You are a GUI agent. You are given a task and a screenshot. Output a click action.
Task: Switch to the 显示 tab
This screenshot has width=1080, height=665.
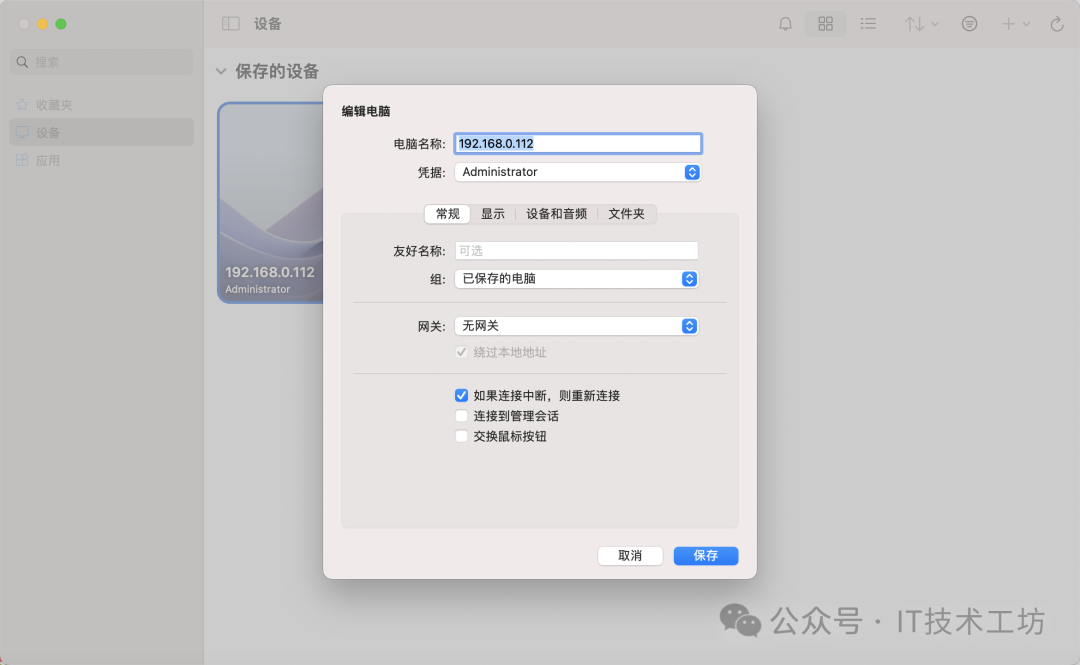493,213
